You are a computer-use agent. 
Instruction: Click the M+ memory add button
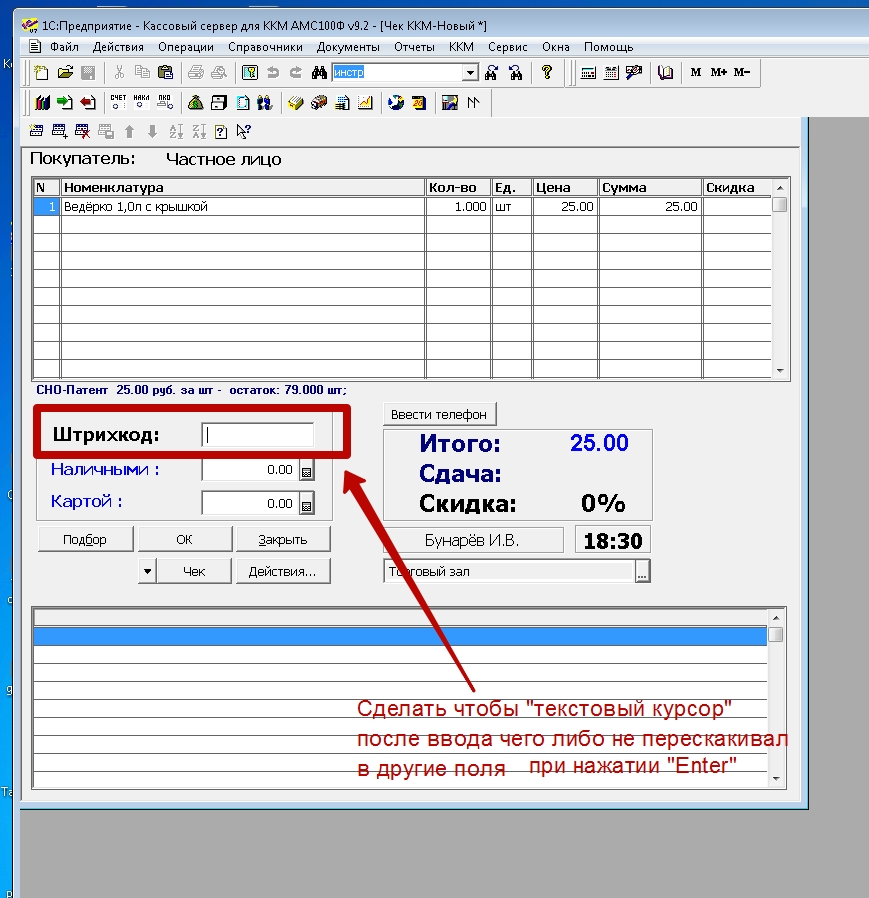pyautogui.click(x=719, y=73)
